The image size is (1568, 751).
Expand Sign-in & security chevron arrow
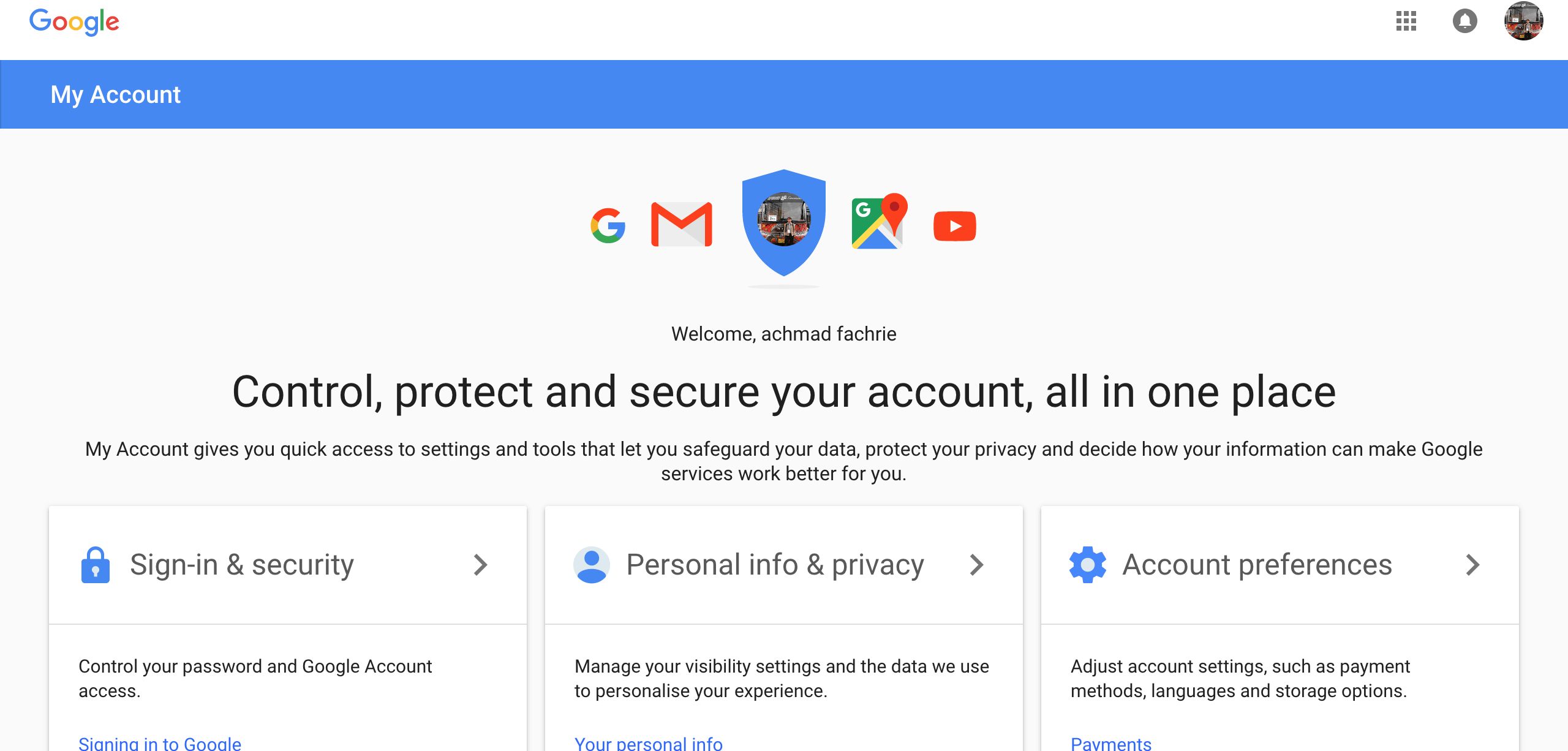click(x=481, y=565)
